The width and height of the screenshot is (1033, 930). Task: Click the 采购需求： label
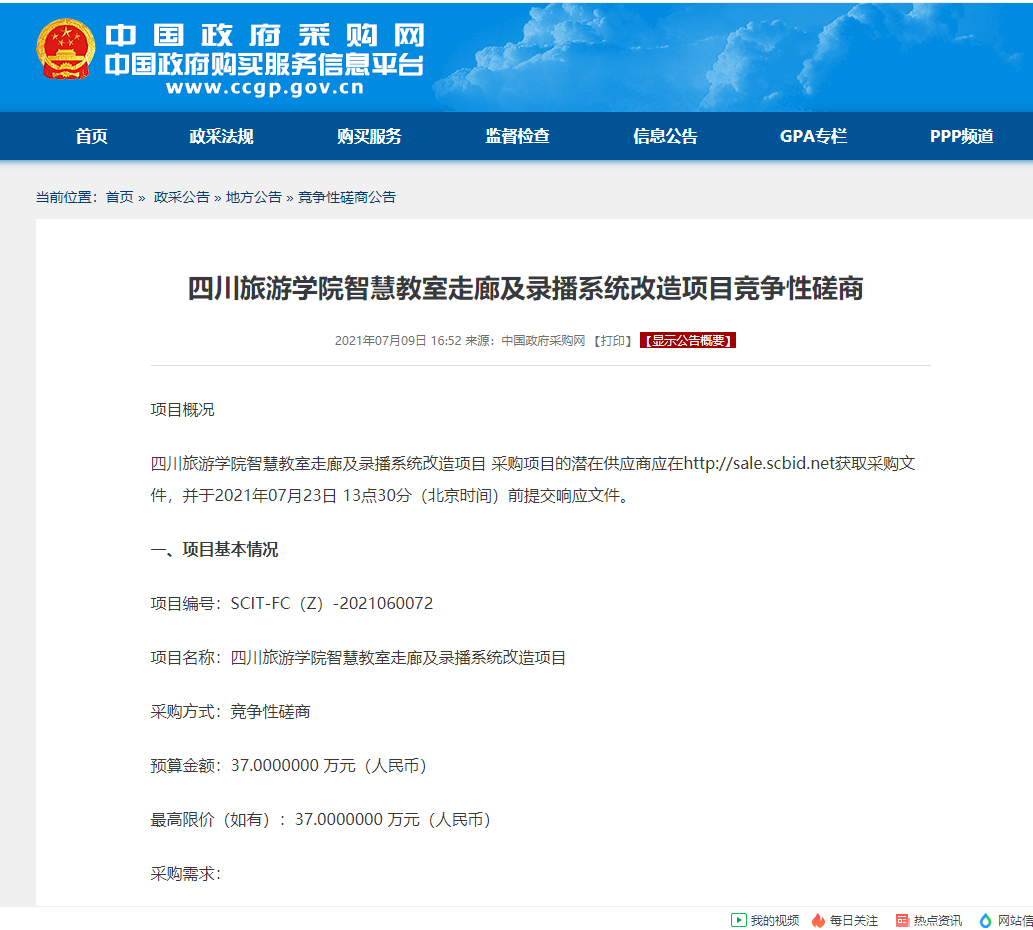click(186, 873)
